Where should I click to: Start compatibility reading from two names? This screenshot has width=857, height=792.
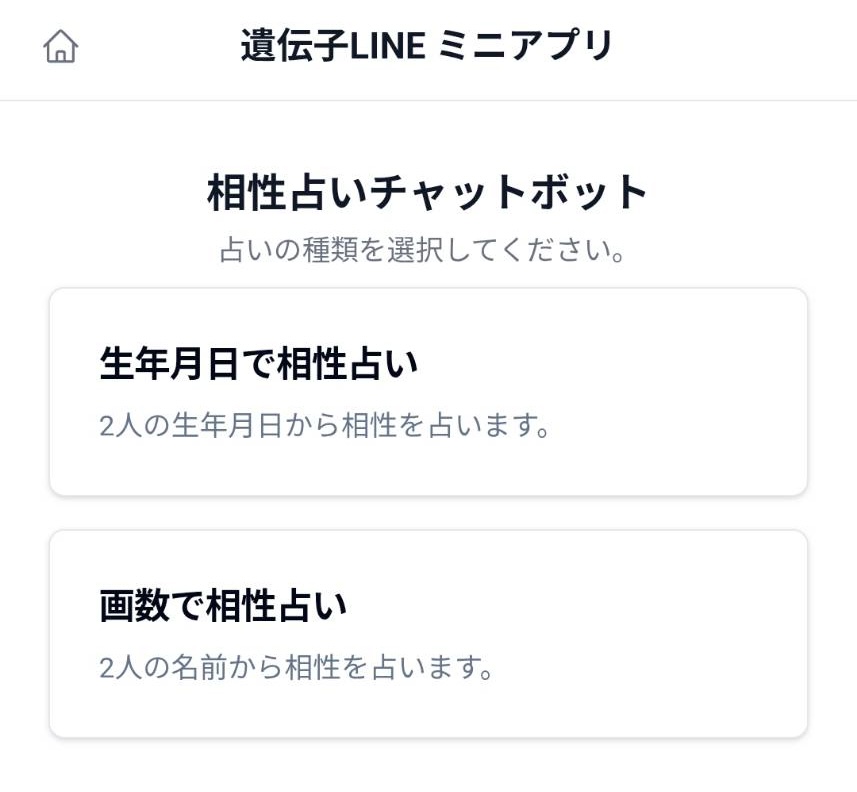coord(428,634)
